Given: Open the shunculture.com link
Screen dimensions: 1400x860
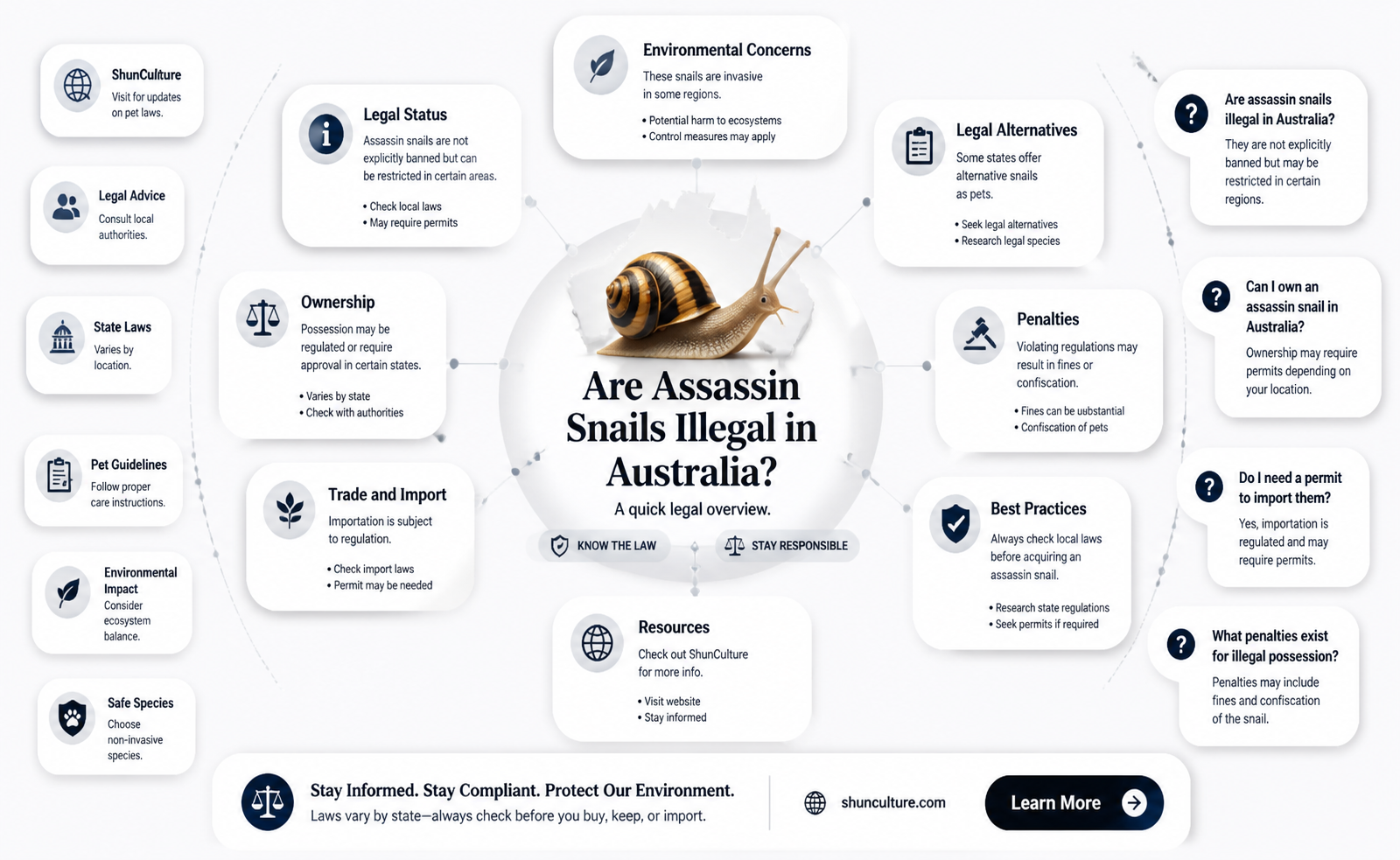Looking at the screenshot, I should click(892, 802).
